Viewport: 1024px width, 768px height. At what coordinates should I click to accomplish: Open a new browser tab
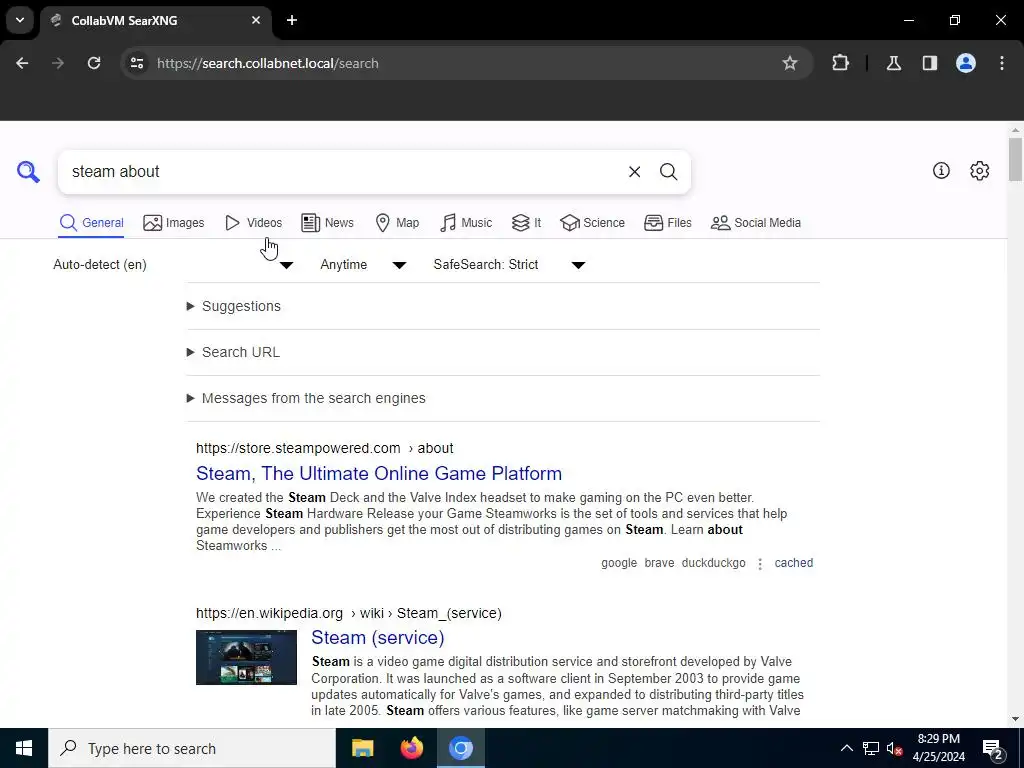tap(292, 20)
